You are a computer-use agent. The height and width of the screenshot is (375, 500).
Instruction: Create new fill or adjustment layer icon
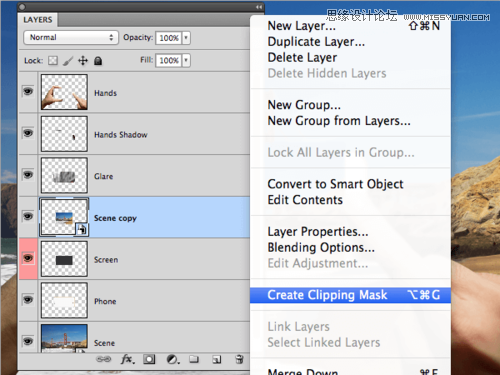coord(172,359)
